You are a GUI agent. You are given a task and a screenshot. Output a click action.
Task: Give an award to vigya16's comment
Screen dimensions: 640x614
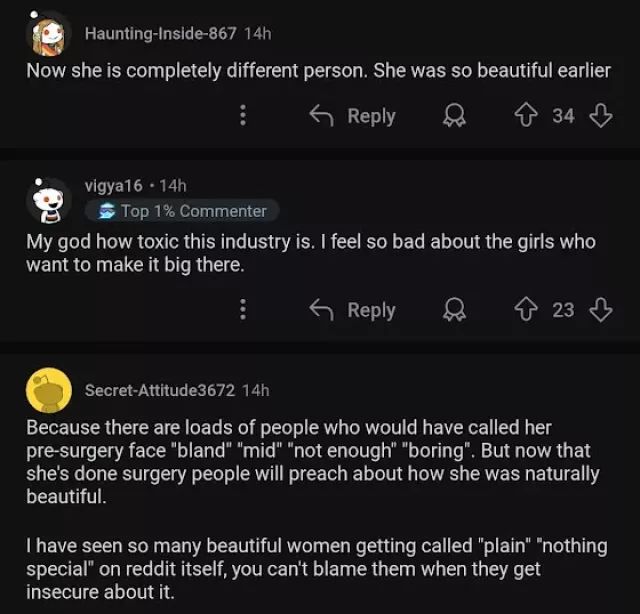pos(454,310)
